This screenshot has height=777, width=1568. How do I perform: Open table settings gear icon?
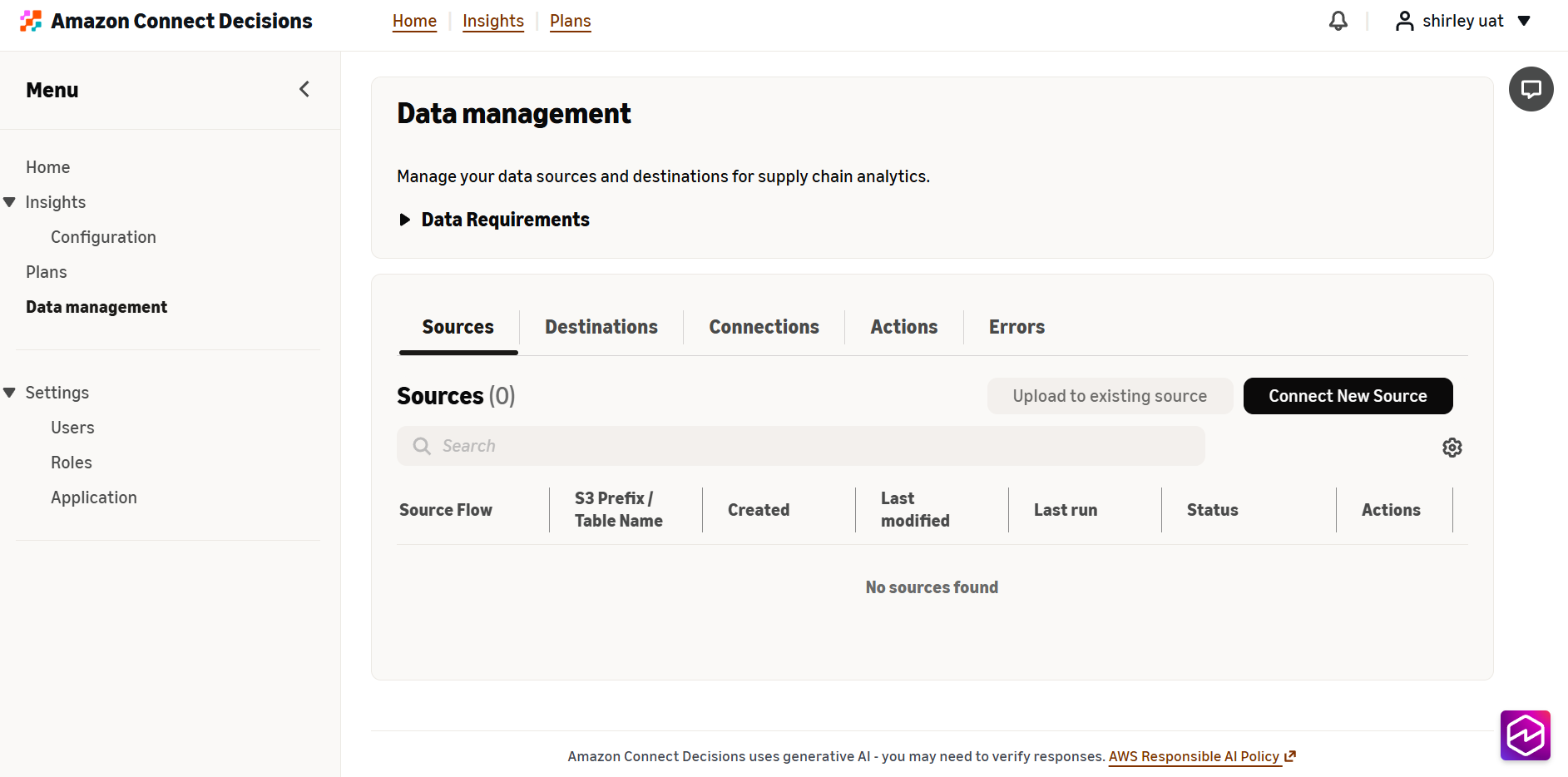tap(1452, 448)
